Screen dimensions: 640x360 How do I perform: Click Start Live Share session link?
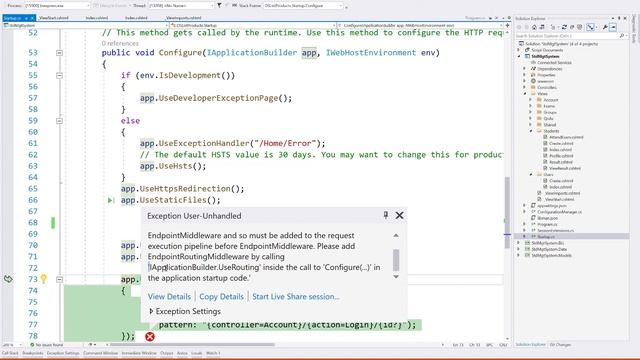(296, 297)
